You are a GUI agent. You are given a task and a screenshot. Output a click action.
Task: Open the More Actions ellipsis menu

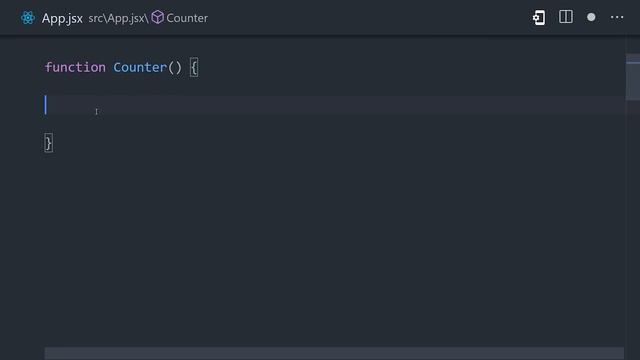coord(617,17)
